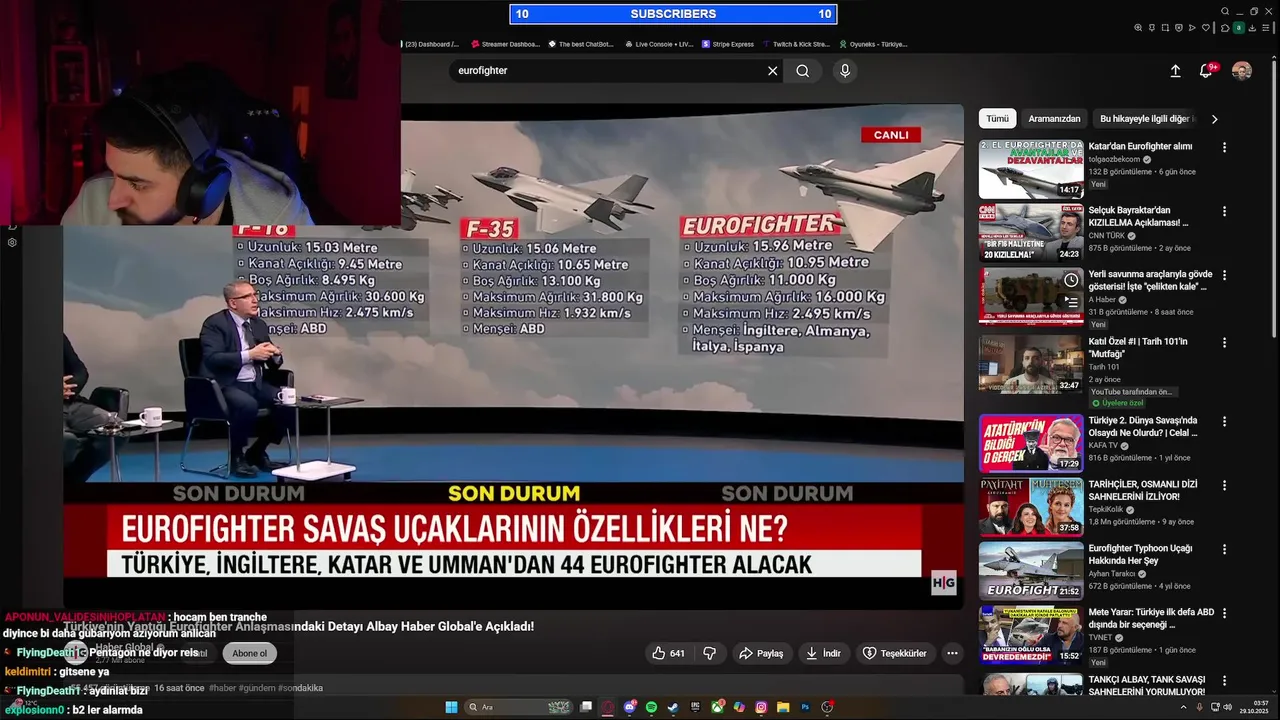Open Eurofighter Typhoon Uçağı Hakkında Her Şey title
This screenshot has width=1280, height=720.
(x=1141, y=555)
